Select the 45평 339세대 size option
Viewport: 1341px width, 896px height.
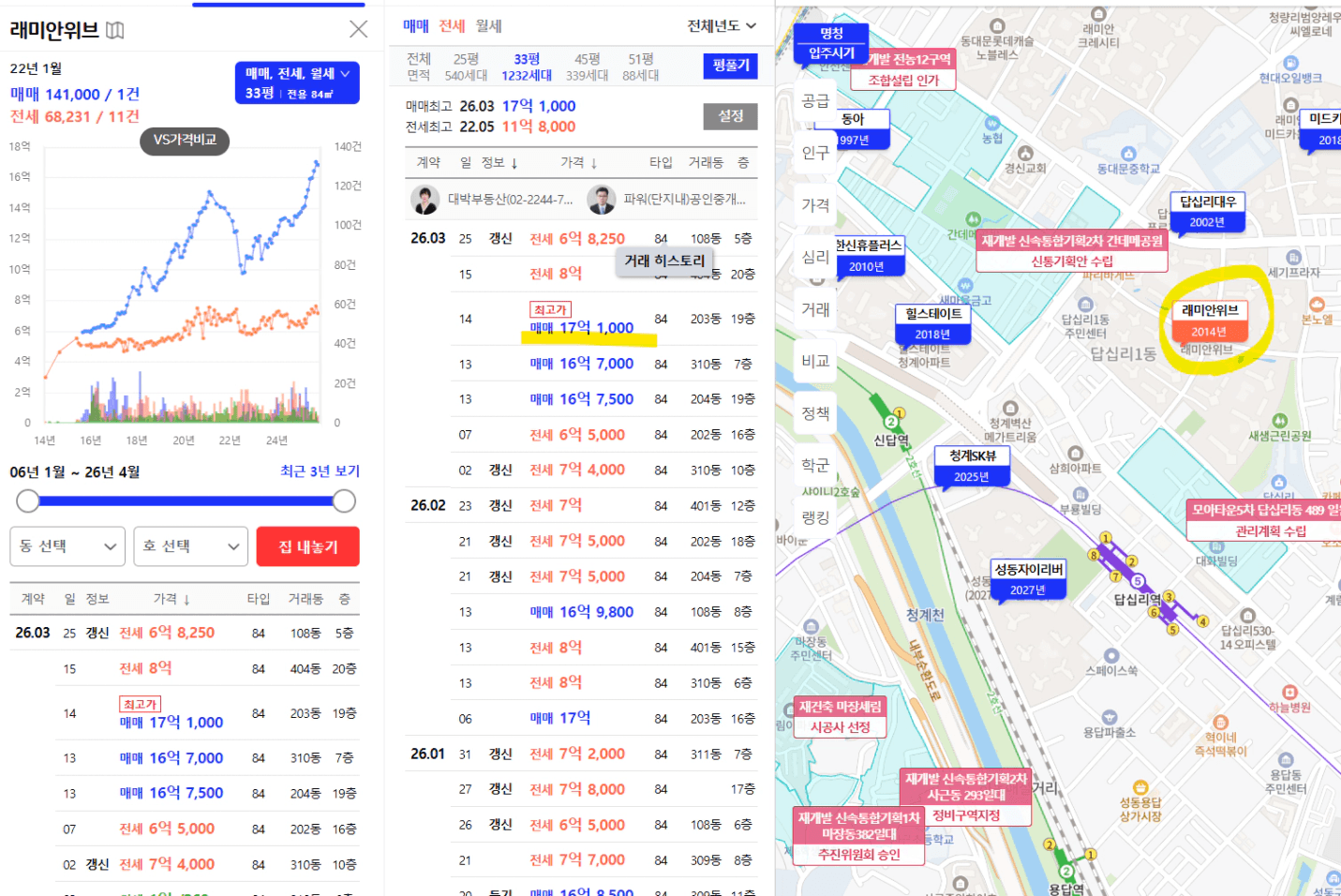pos(588,67)
